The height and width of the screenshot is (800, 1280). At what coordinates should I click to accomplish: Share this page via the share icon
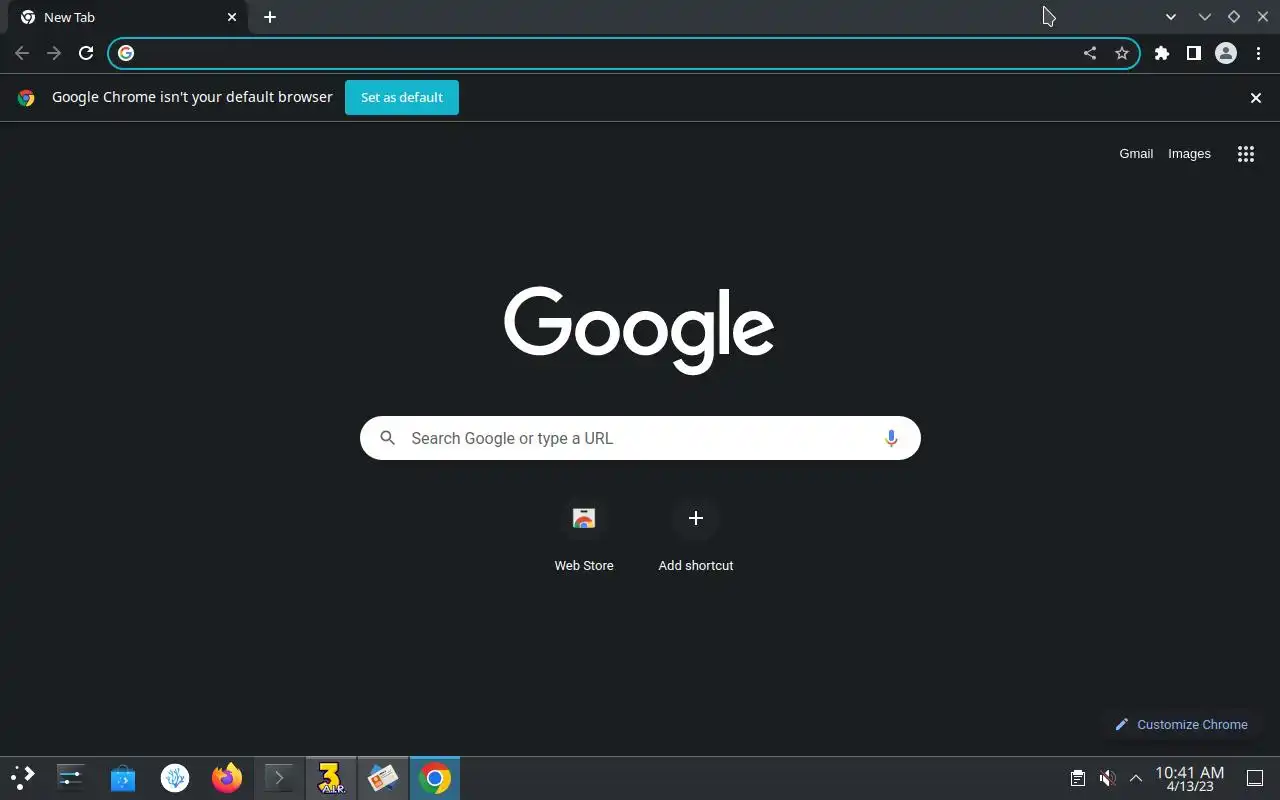(x=1090, y=53)
